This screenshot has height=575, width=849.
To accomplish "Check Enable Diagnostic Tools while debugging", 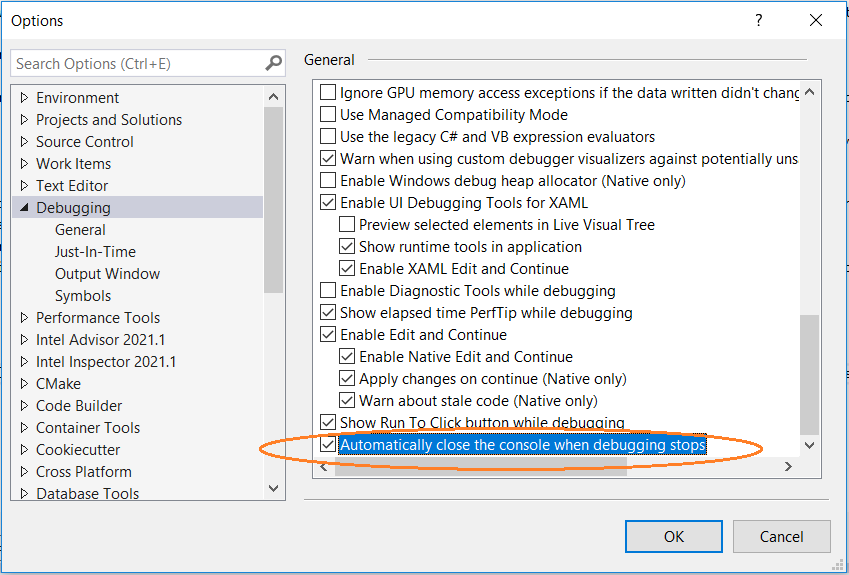I will pyautogui.click(x=328, y=290).
